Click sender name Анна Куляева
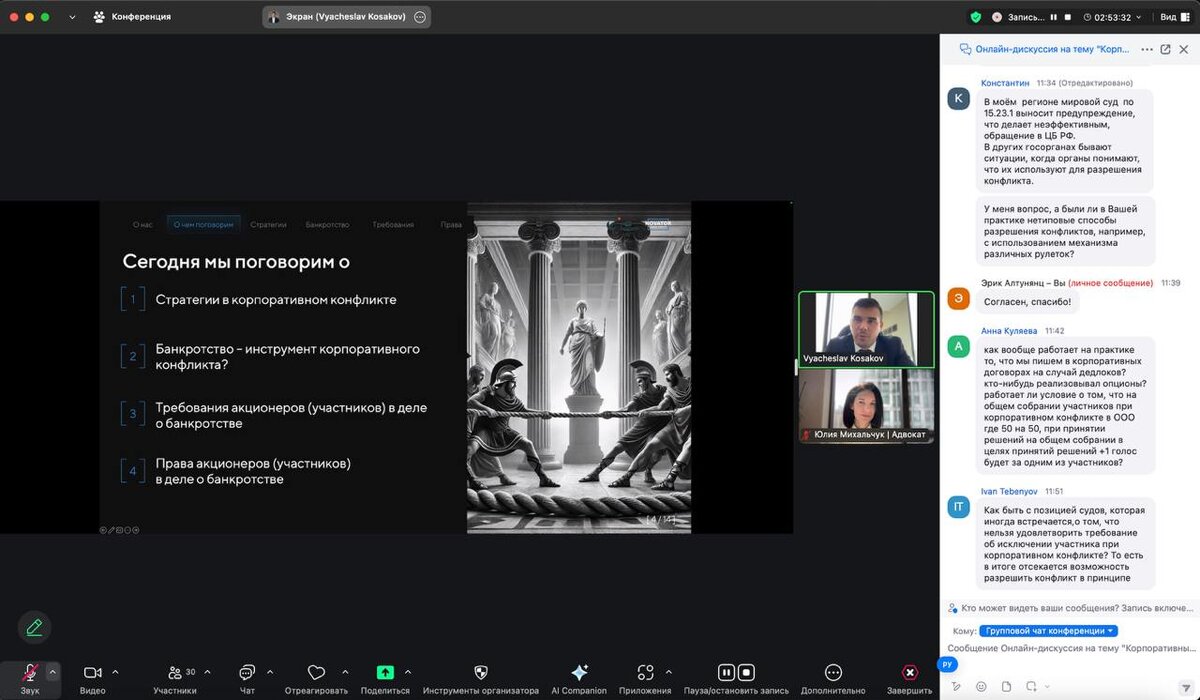 pos(1010,330)
